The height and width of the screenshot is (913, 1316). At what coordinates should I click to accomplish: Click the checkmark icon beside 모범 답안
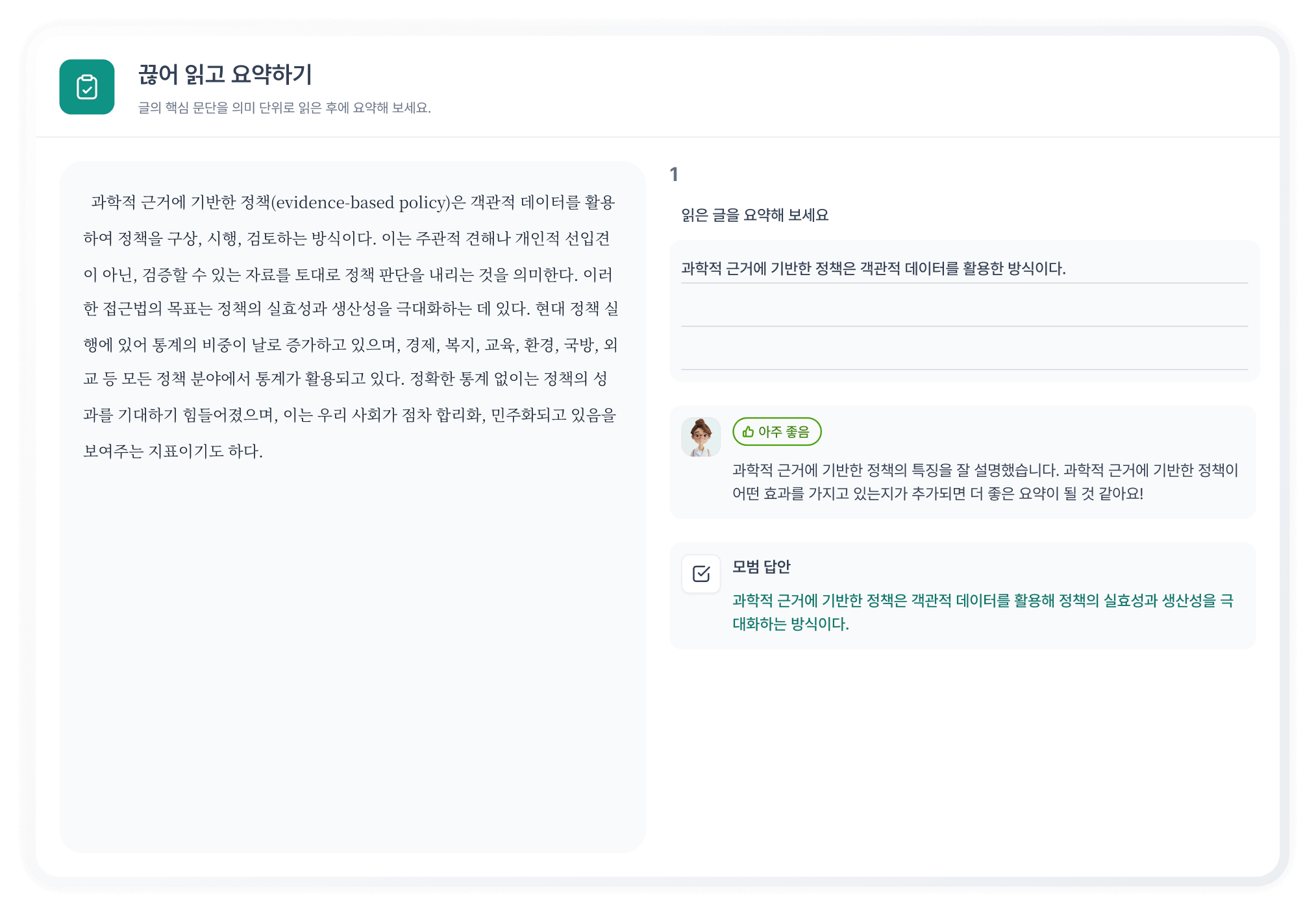click(x=701, y=574)
